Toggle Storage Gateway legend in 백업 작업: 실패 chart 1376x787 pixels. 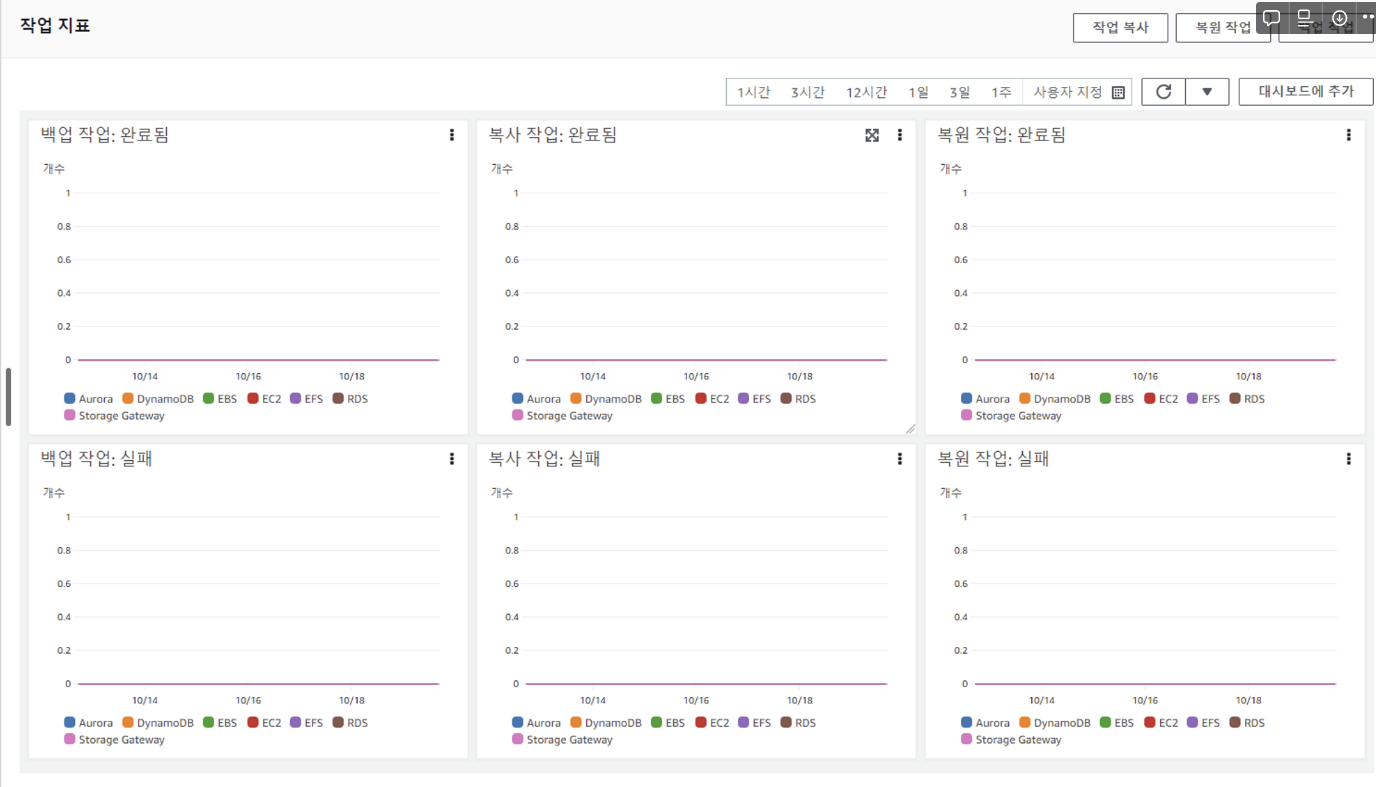point(114,740)
